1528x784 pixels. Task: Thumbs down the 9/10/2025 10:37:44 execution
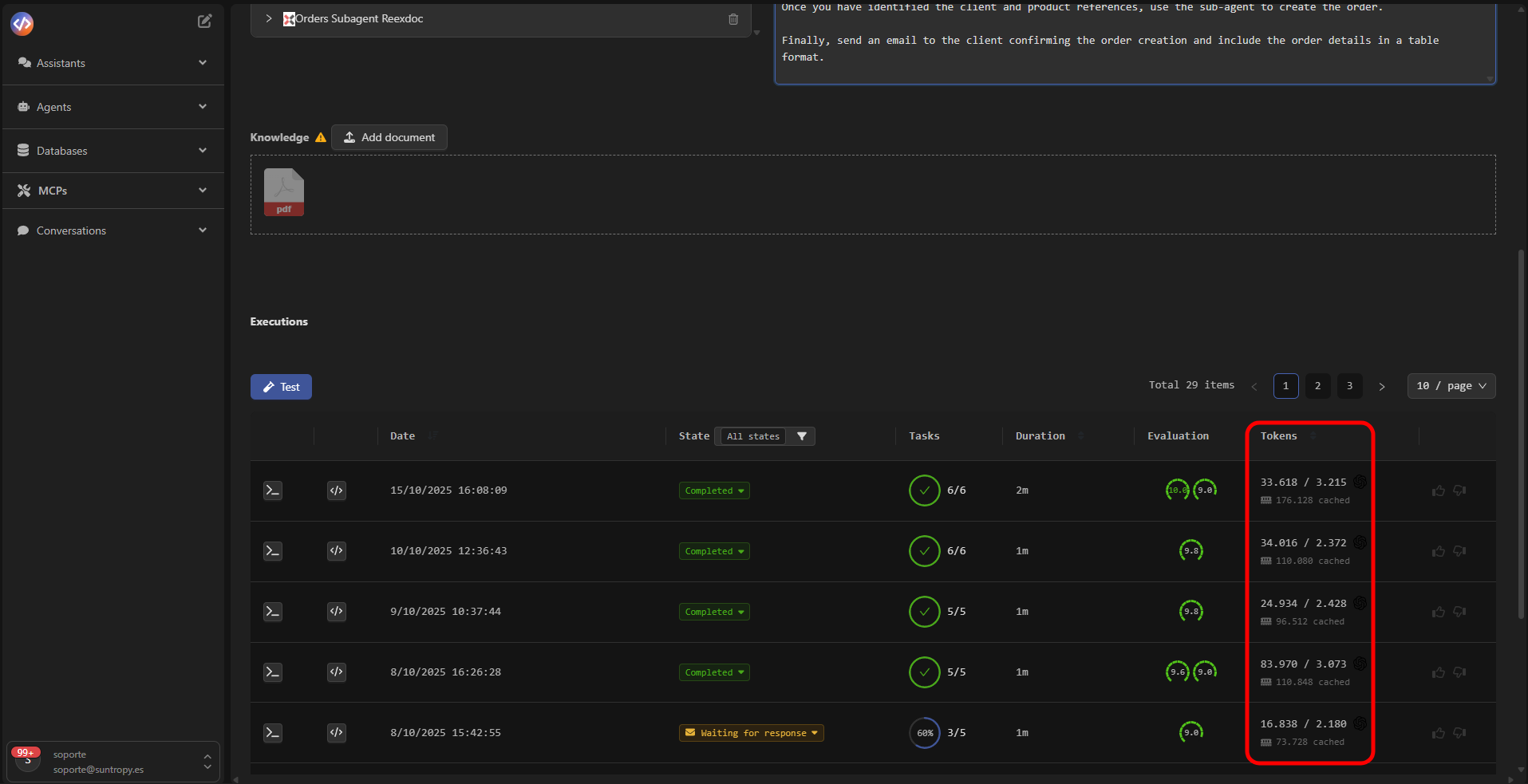1459,612
